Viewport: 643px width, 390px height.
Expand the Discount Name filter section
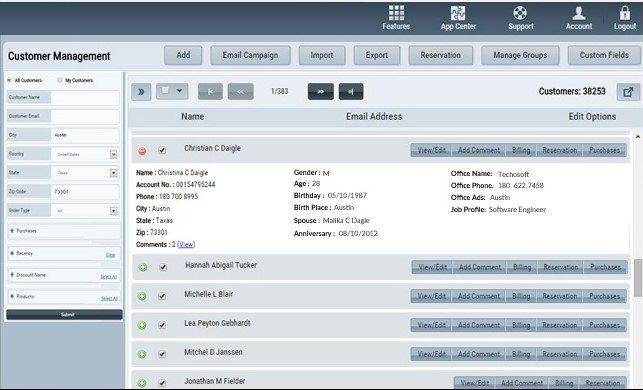coord(12,275)
